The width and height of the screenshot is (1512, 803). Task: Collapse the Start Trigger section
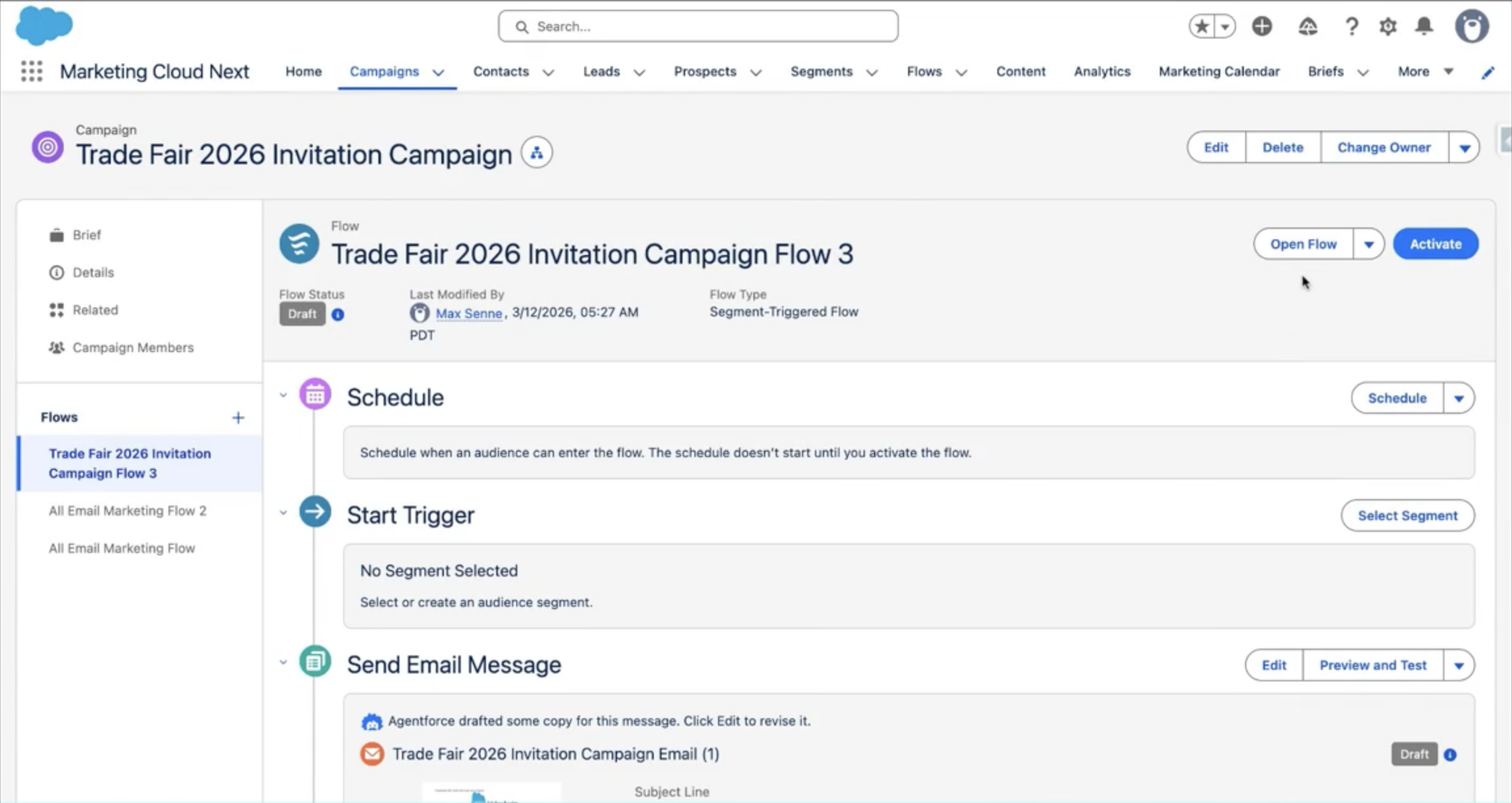coord(283,513)
